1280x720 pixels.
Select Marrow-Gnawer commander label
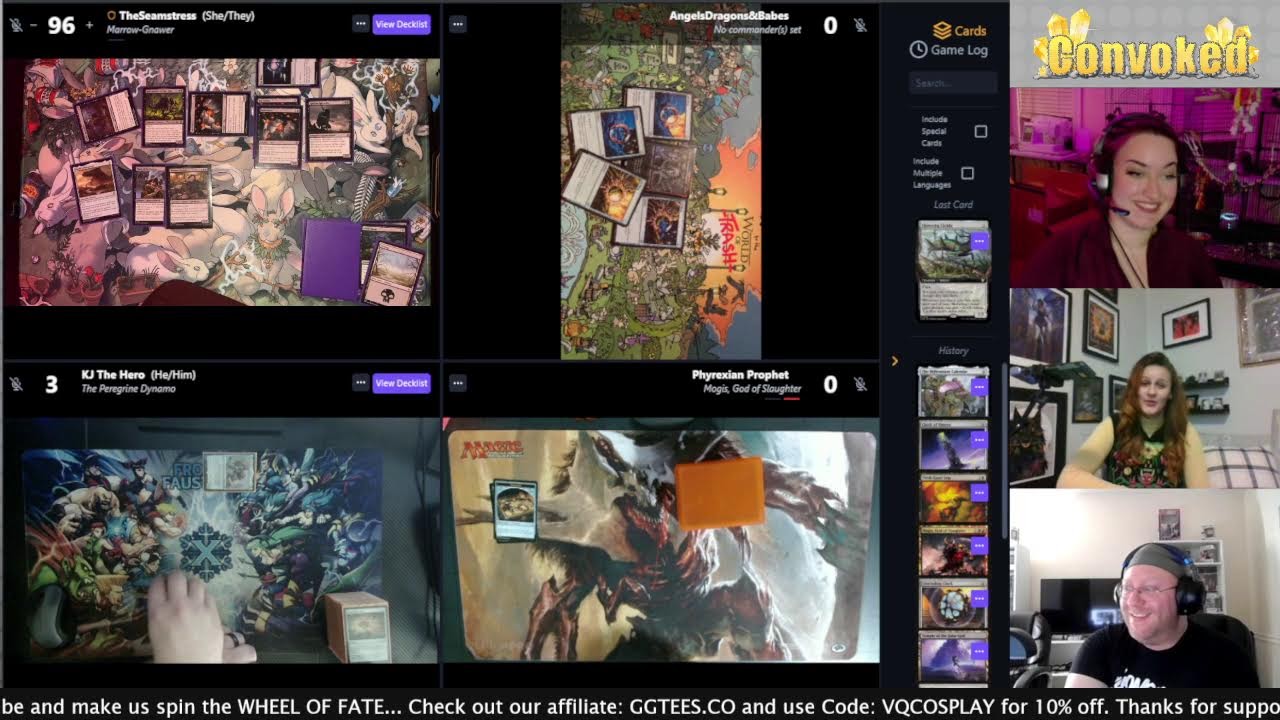(141, 30)
